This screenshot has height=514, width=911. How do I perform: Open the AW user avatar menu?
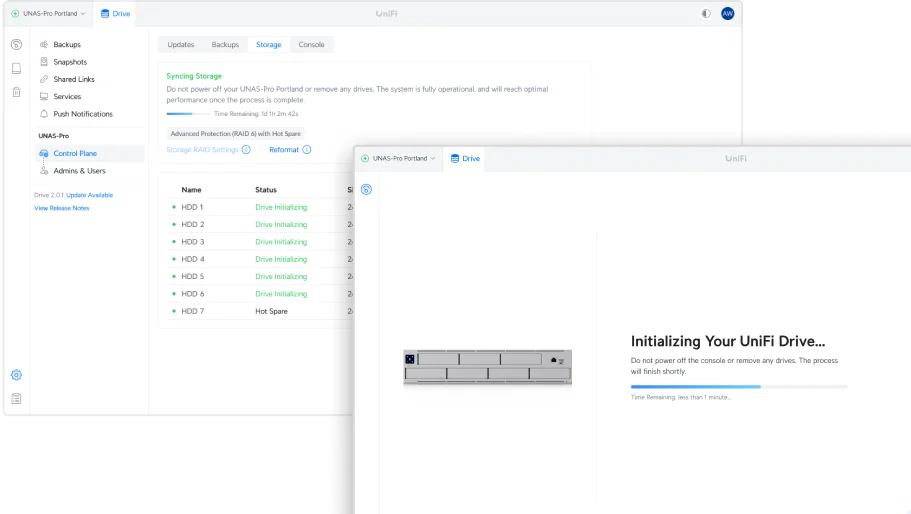pyautogui.click(x=727, y=13)
